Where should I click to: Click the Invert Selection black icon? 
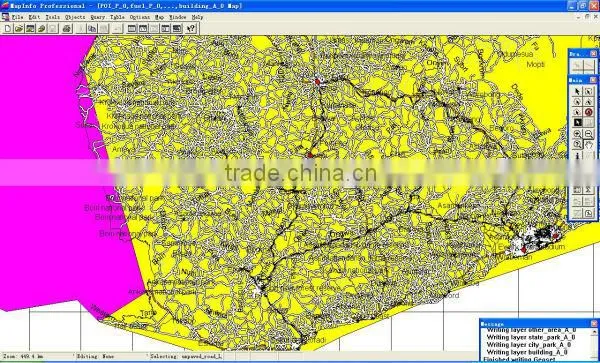point(577,123)
